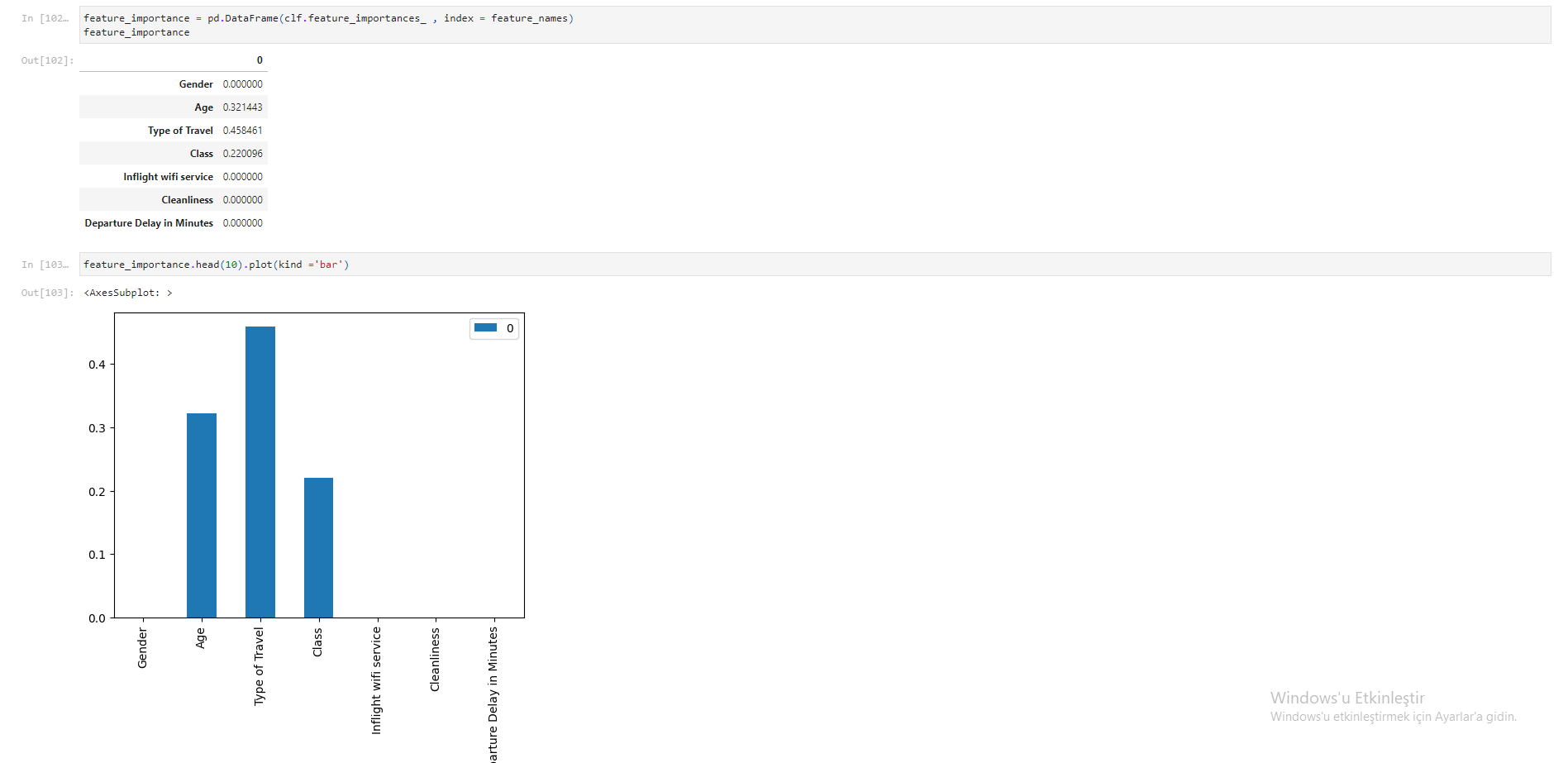Screen dimensions: 1568x763
Task: Click the Inflight wifi service row label
Action: click(x=169, y=176)
